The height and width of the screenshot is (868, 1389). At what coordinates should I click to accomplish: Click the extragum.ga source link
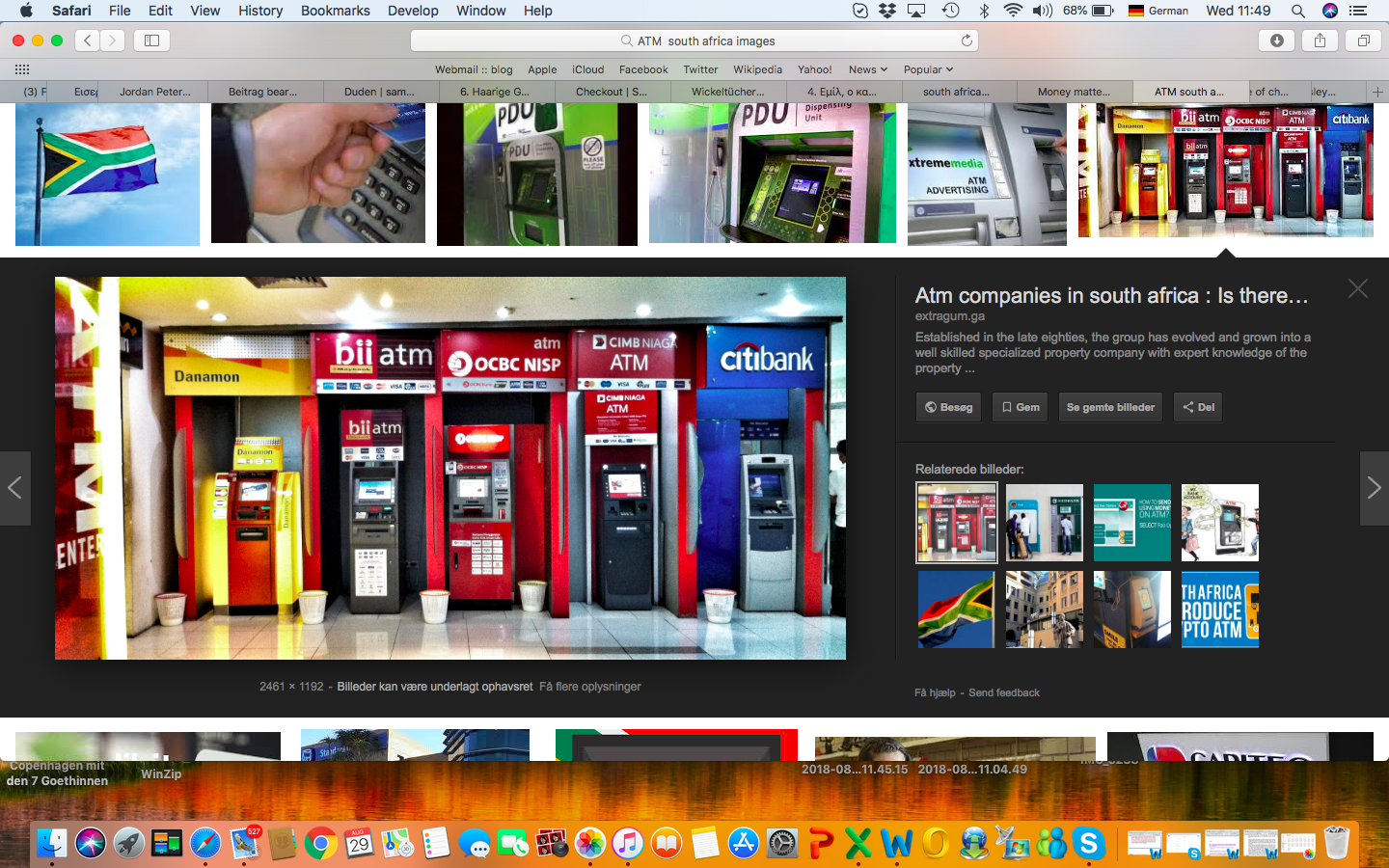coord(950,316)
